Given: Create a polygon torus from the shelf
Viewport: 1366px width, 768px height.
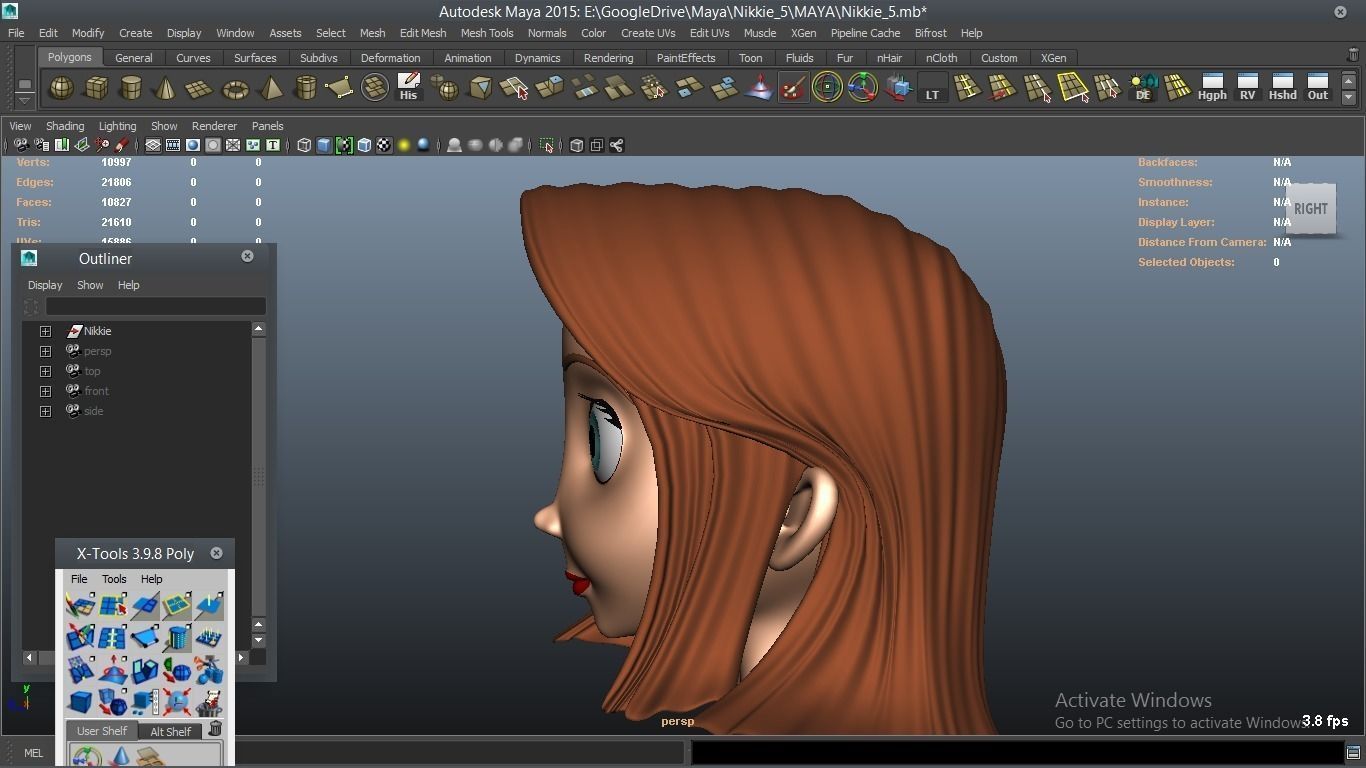Looking at the screenshot, I should (x=235, y=89).
